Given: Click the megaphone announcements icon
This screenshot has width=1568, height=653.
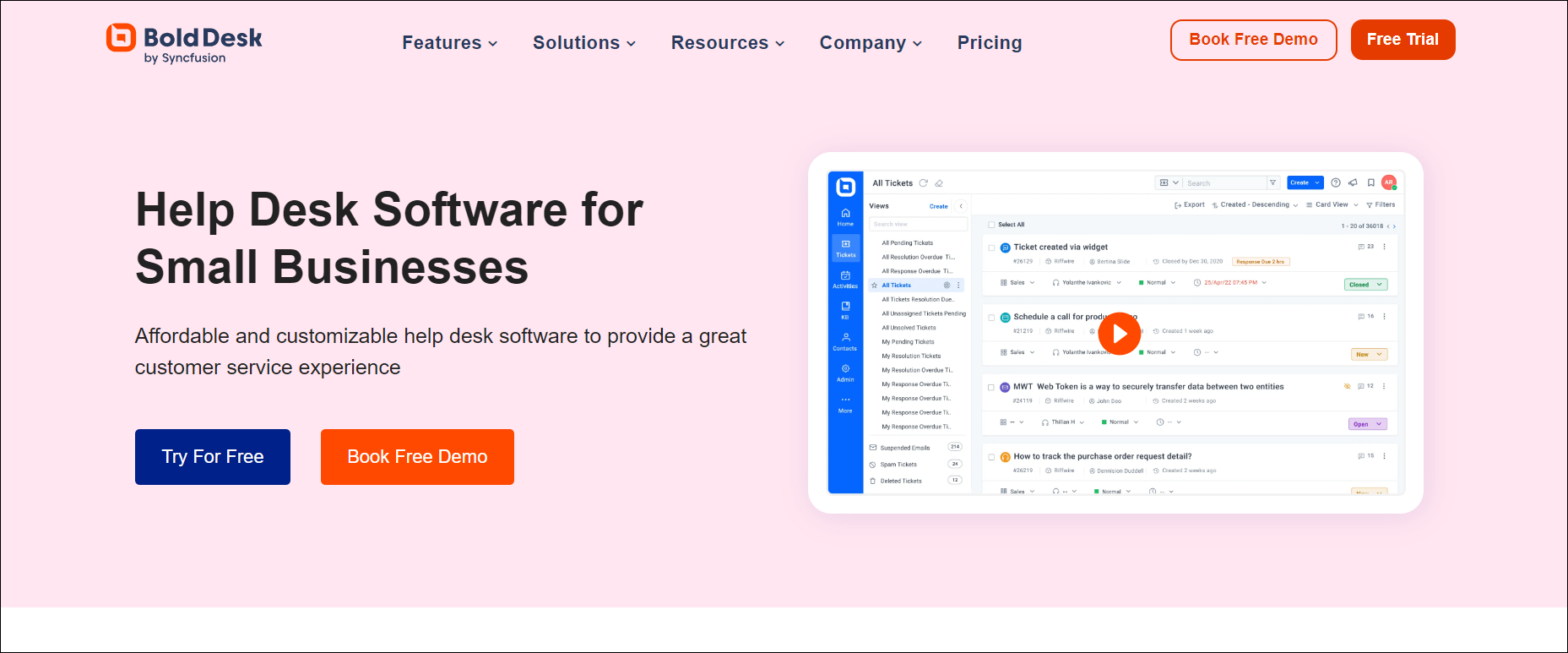Looking at the screenshot, I should (x=1353, y=182).
